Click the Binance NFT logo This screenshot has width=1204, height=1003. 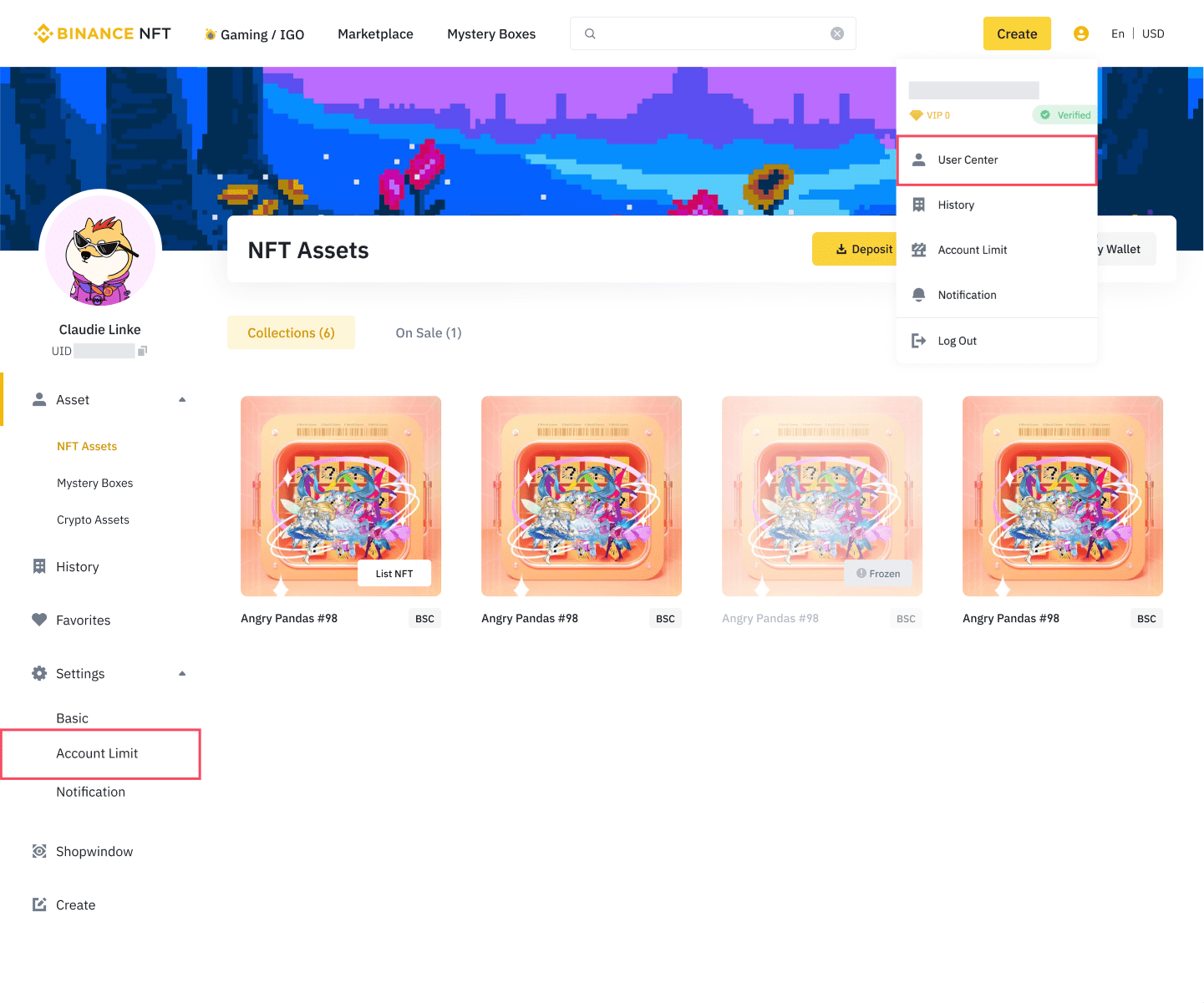[102, 33]
